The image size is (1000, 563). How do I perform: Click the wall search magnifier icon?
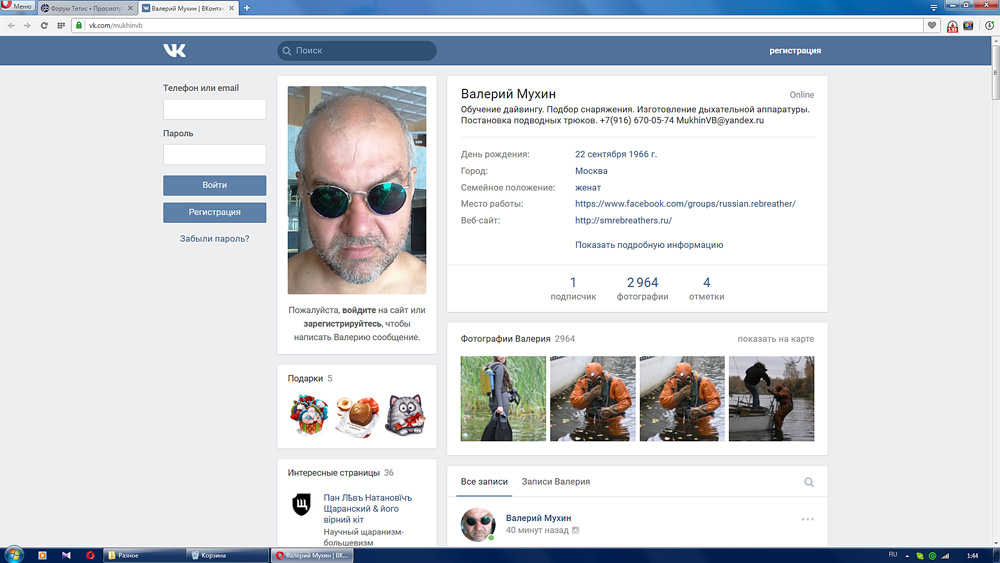pos(809,482)
